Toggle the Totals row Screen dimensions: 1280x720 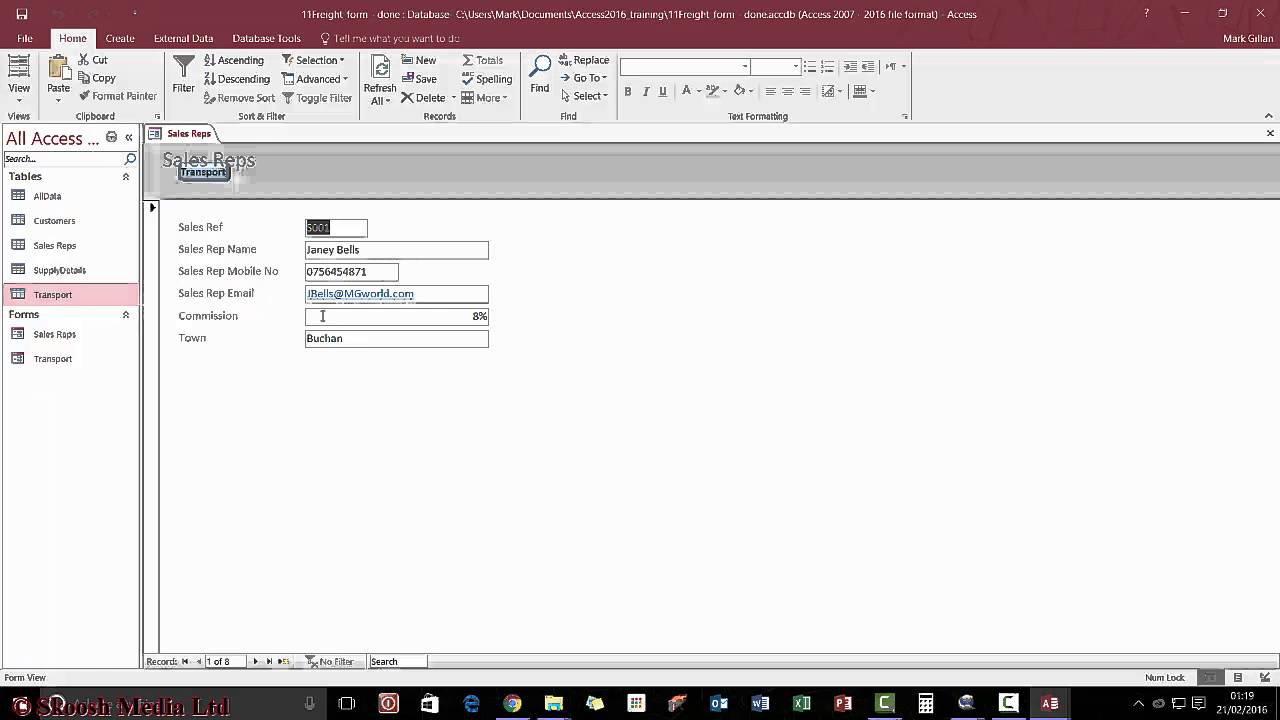pyautogui.click(x=483, y=60)
